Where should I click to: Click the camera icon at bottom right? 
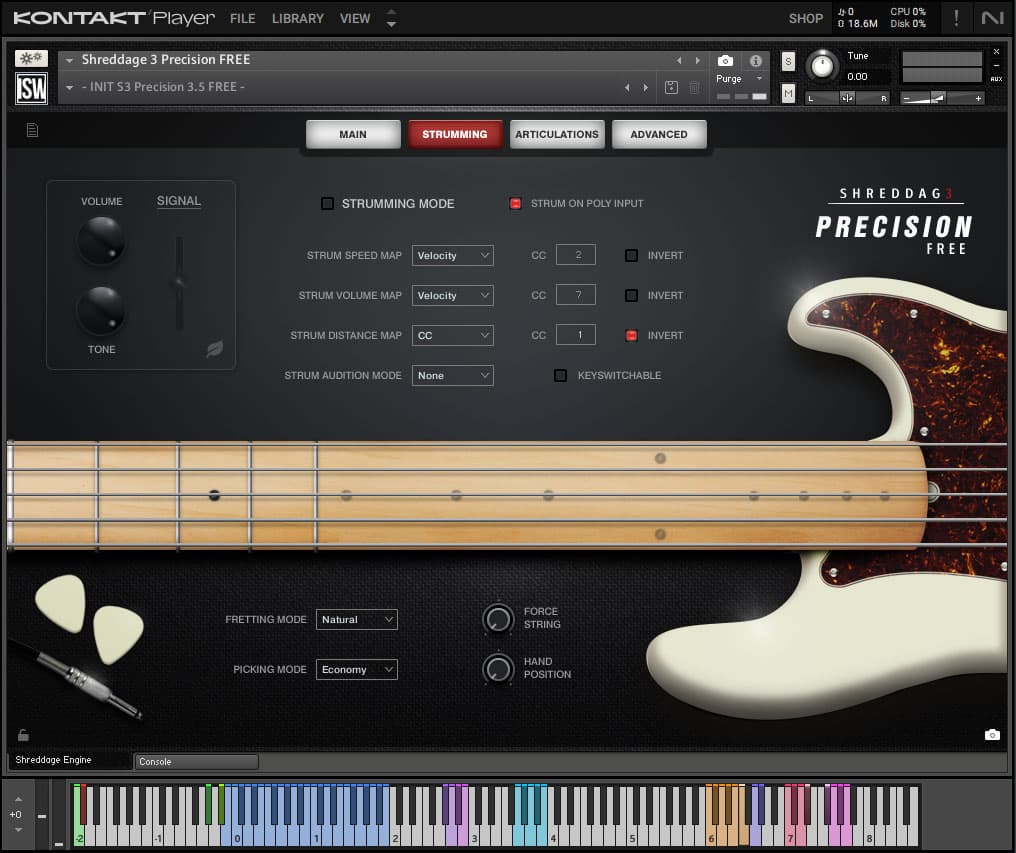click(x=992, y=734)
